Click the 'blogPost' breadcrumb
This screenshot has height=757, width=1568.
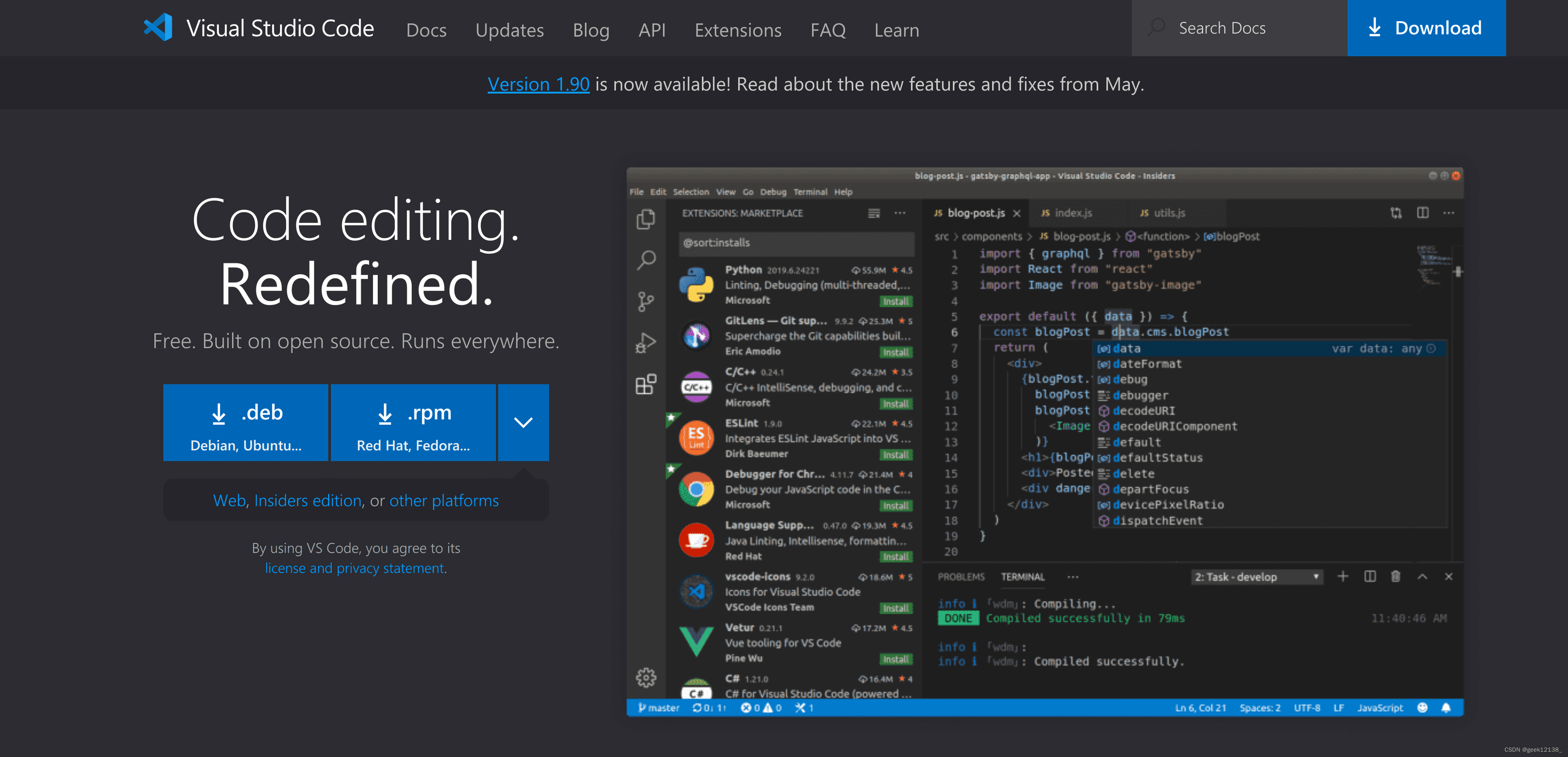pos(1232,236)
